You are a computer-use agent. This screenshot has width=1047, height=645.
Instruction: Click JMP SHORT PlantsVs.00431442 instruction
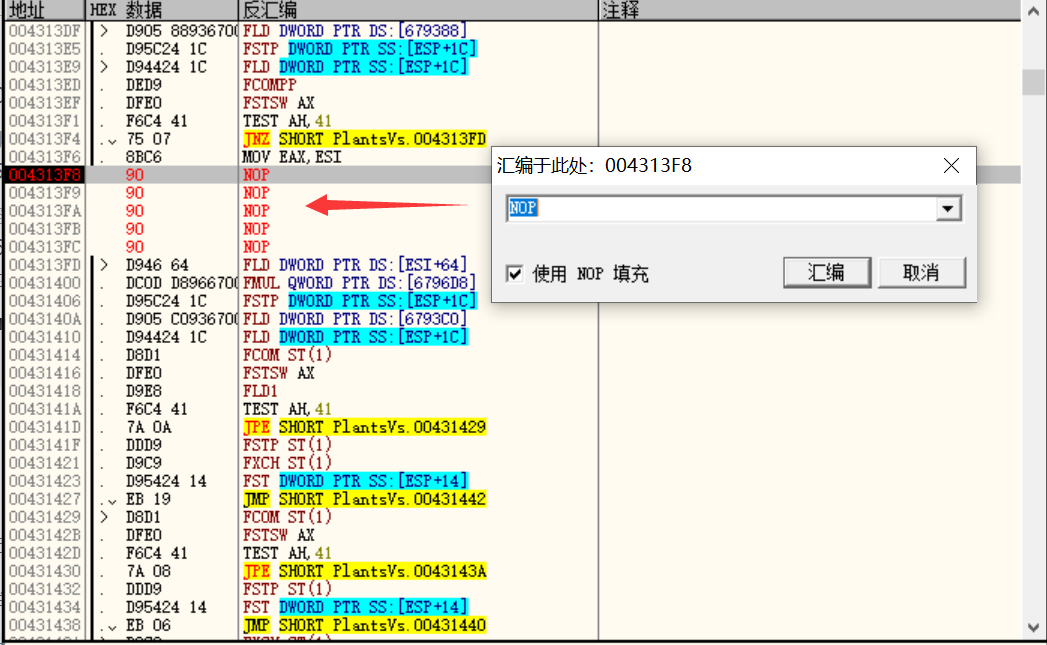coord(365,499)
